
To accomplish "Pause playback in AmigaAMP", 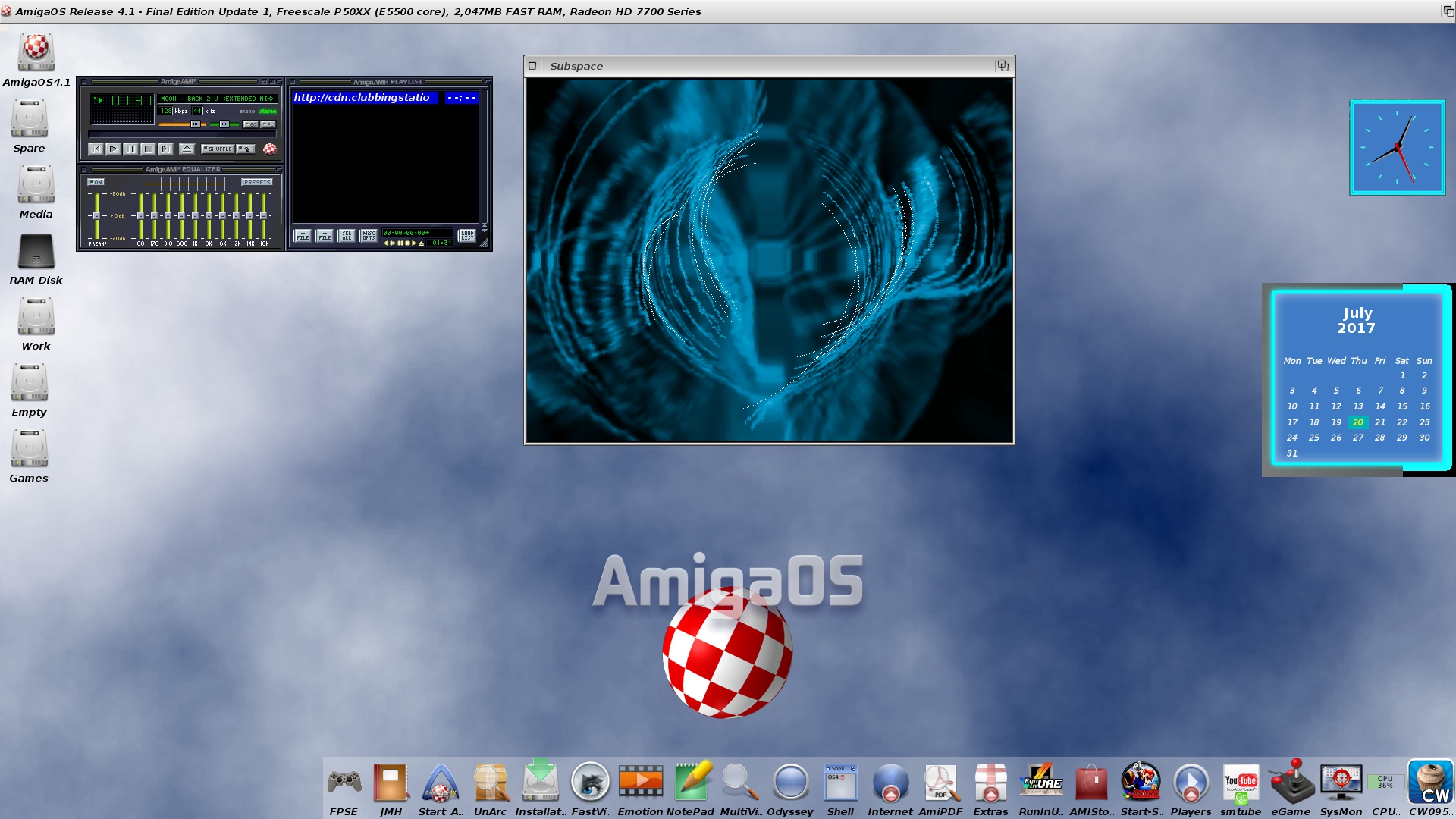I will (130, 149).
